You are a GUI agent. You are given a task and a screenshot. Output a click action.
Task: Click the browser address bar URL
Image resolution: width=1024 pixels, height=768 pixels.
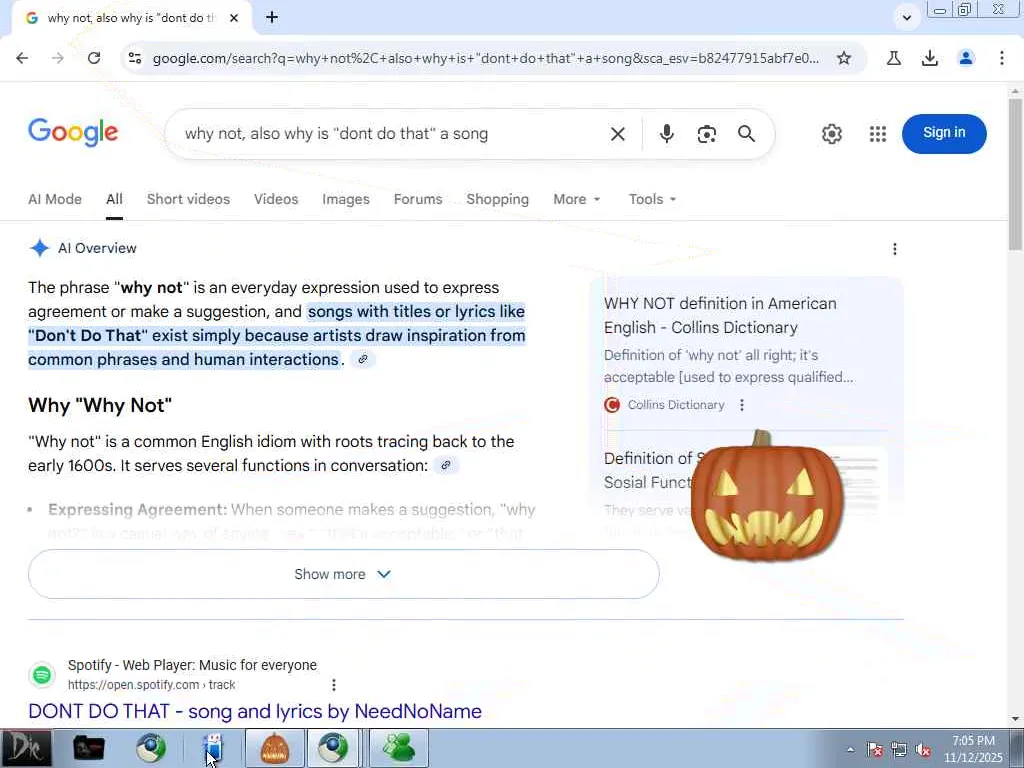pos(485,58)
